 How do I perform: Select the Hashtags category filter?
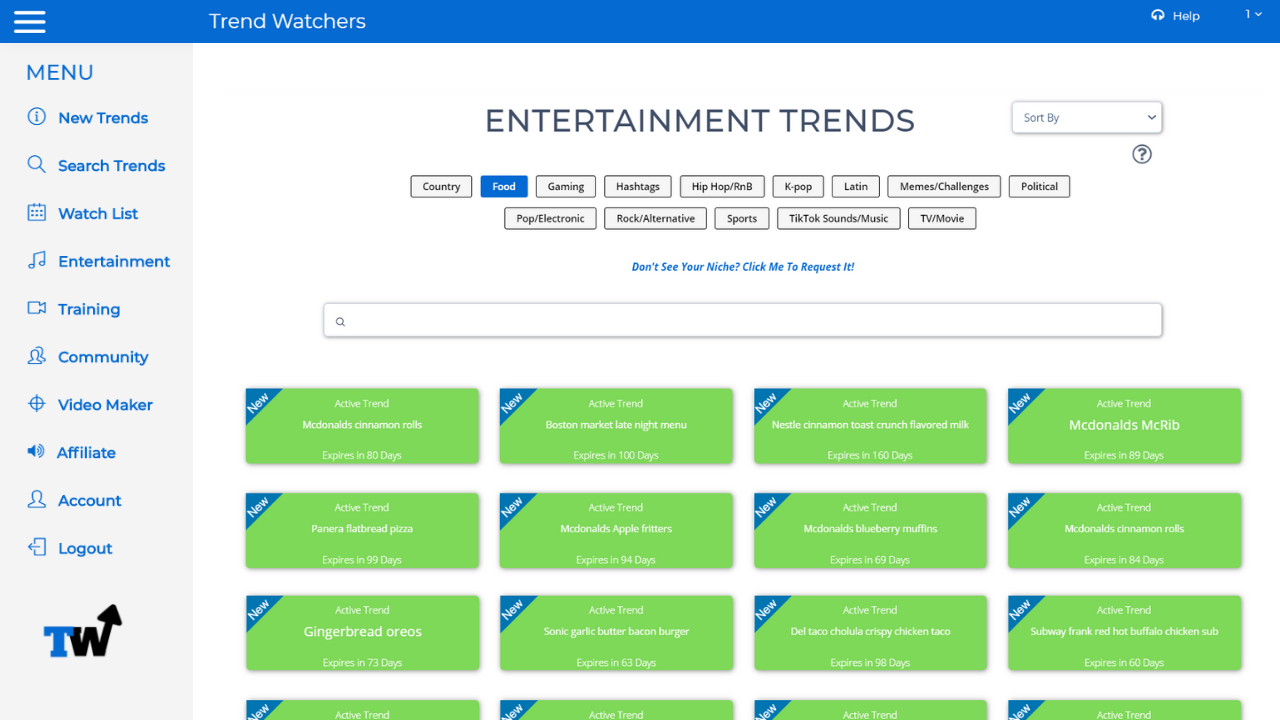tap(638, 186)
